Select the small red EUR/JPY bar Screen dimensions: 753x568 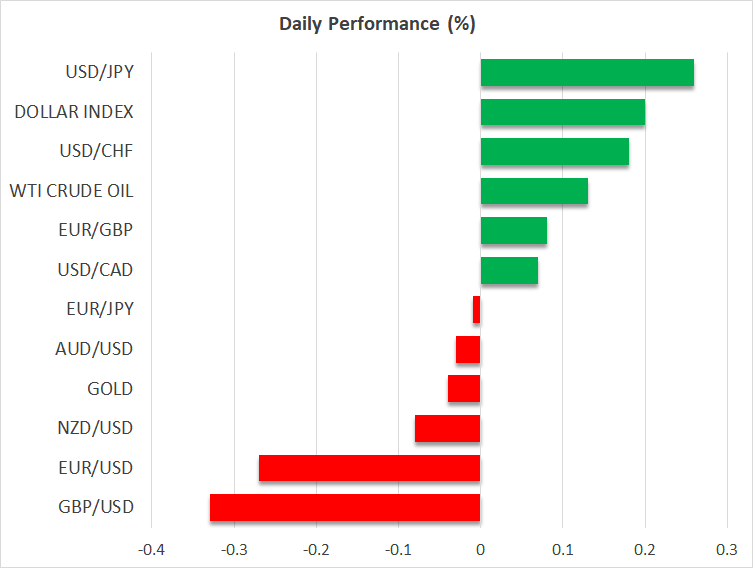tap(477, 310)
